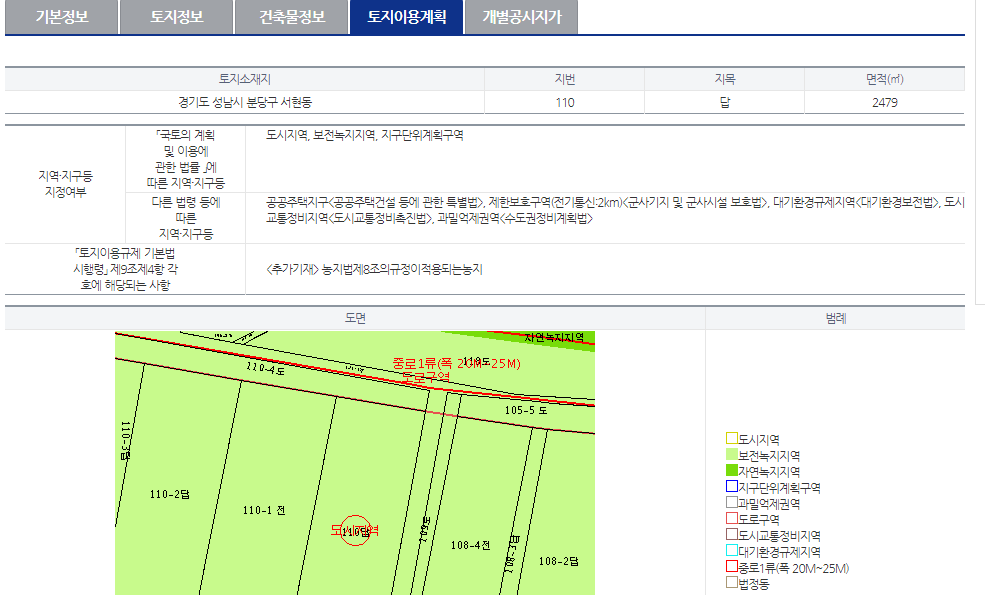Click the 농지법제8조 추가기재 text
Screen dimensions: 985x595
(374, 269)
